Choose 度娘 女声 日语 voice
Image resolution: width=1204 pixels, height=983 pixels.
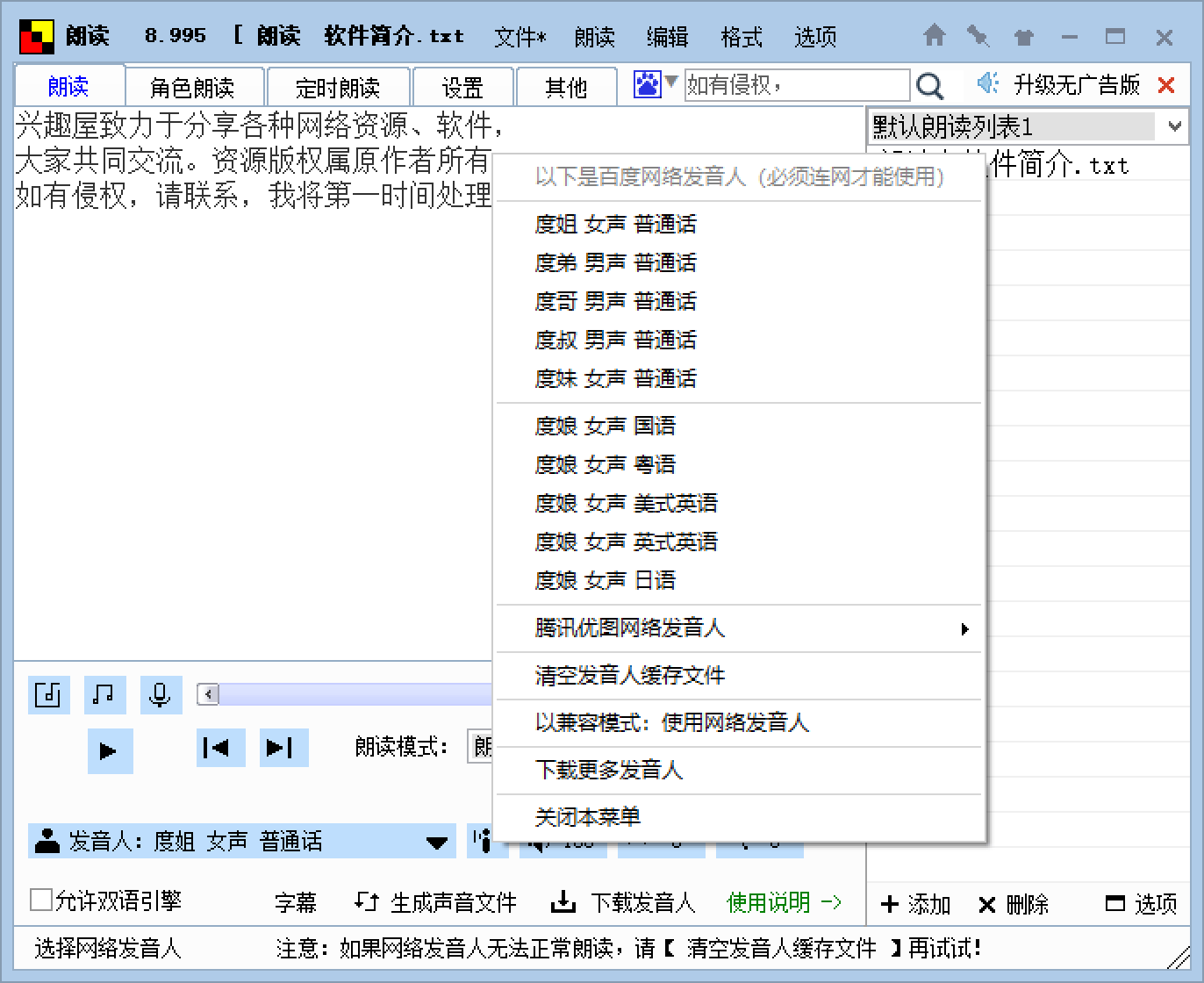tap(739, 581)
